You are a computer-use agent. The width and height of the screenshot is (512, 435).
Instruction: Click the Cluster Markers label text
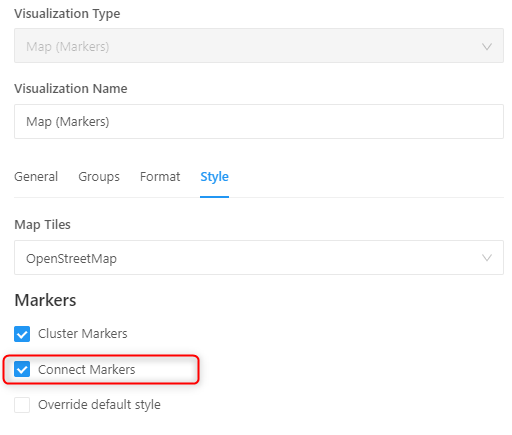(x=83, y=334)
